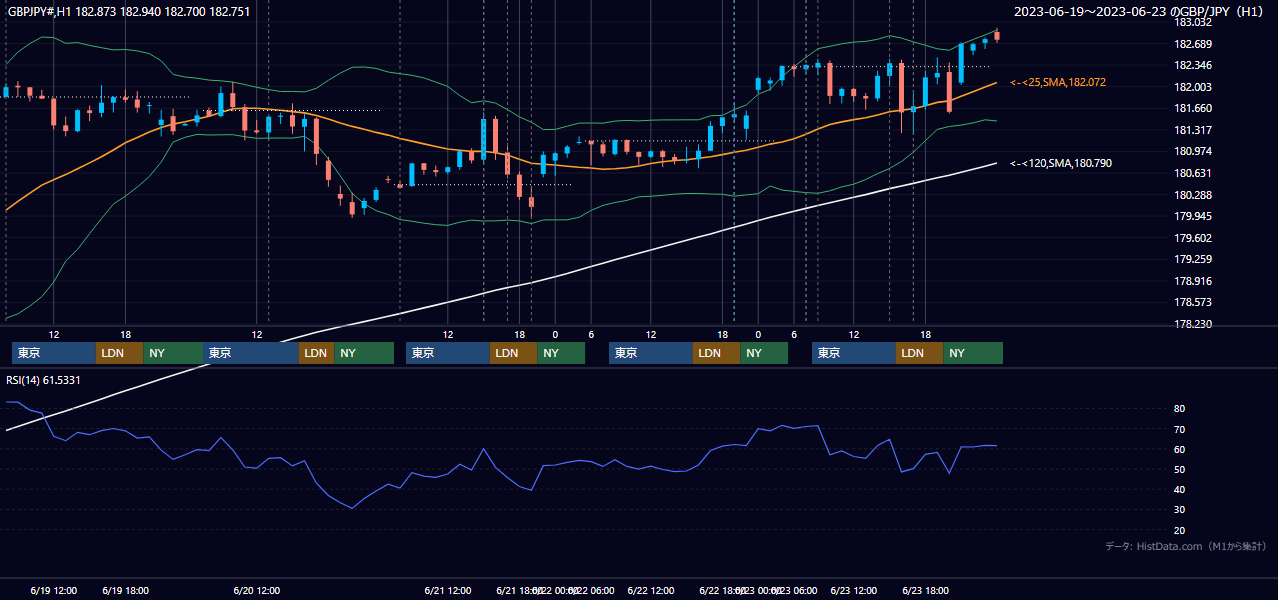Click RSI scale value 40
Viewport: 1278px width, 600px height.
pos(1180,489)
